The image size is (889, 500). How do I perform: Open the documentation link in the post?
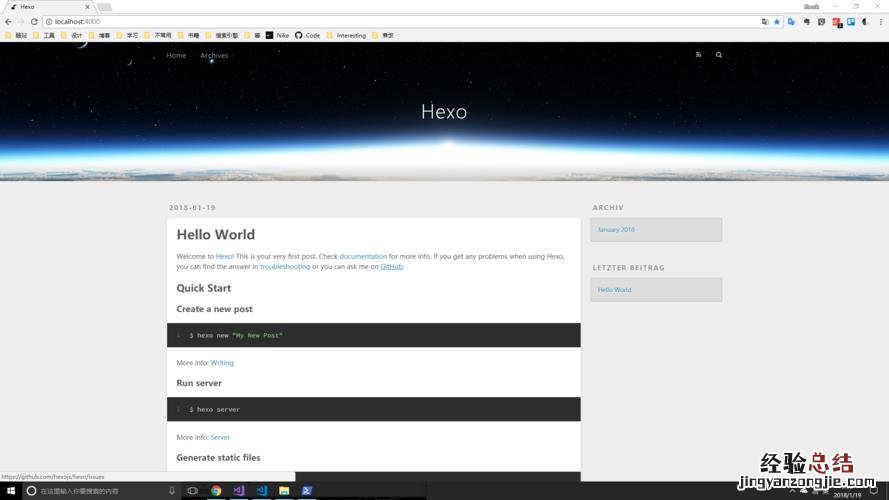(x=362, y=256)
